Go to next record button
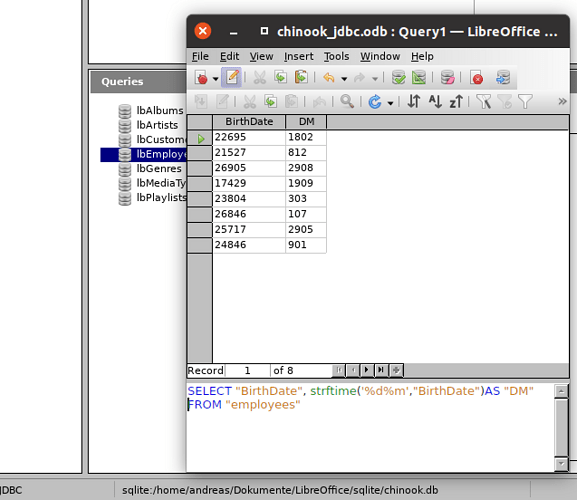Viewport: 577px width, 500px height. (x=367, y=370)
